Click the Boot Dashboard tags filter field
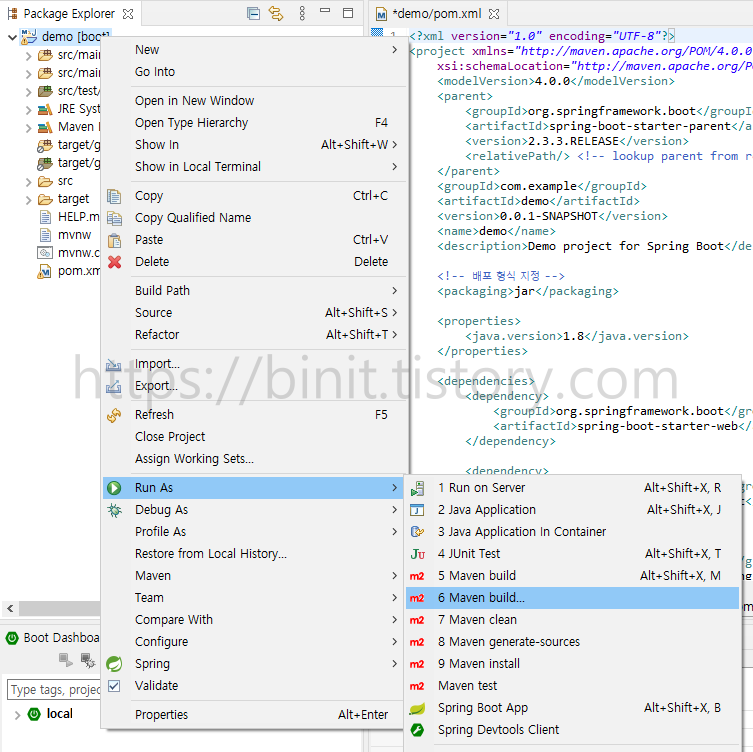The width and height of the screenshot is (753, 752). click(54, 690)
